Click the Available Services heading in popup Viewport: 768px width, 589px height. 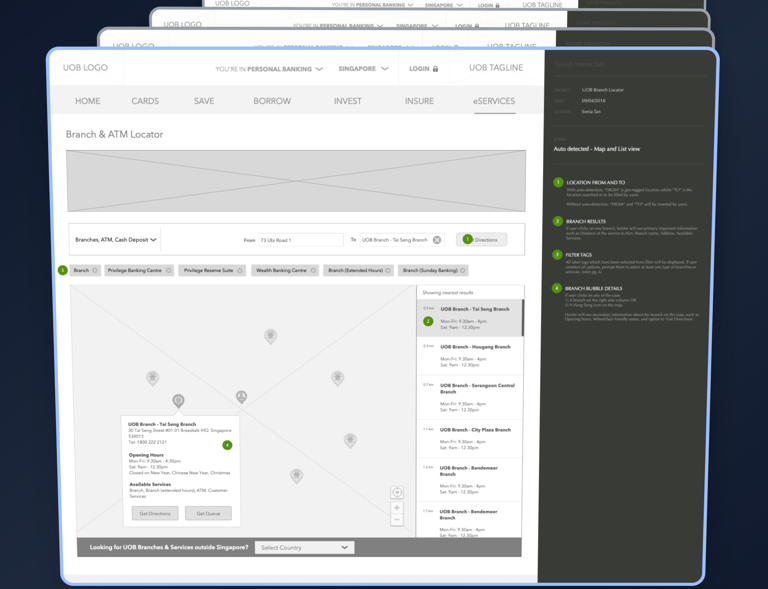coord(150,484)
